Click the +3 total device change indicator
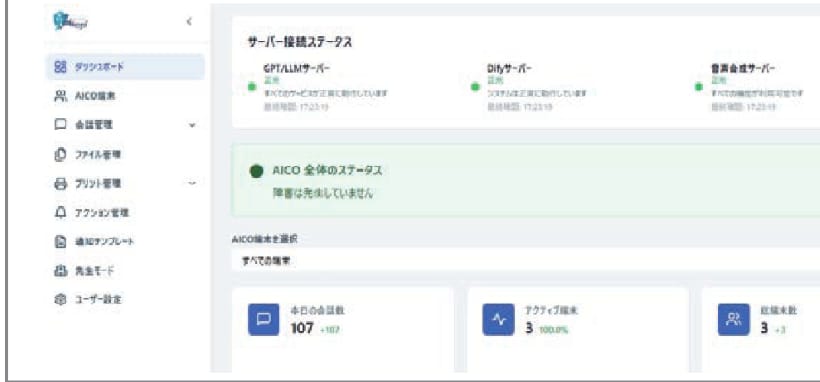 tap(779, 329)
